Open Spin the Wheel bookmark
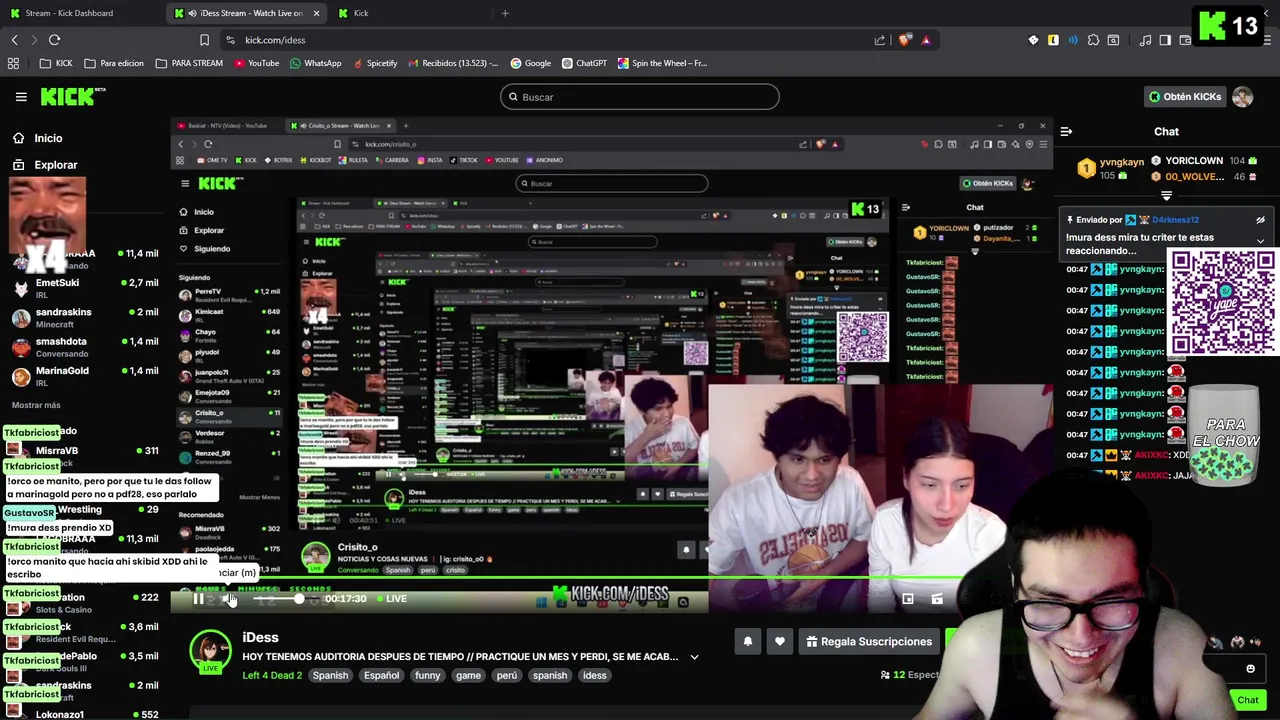 tap(662, 63)
